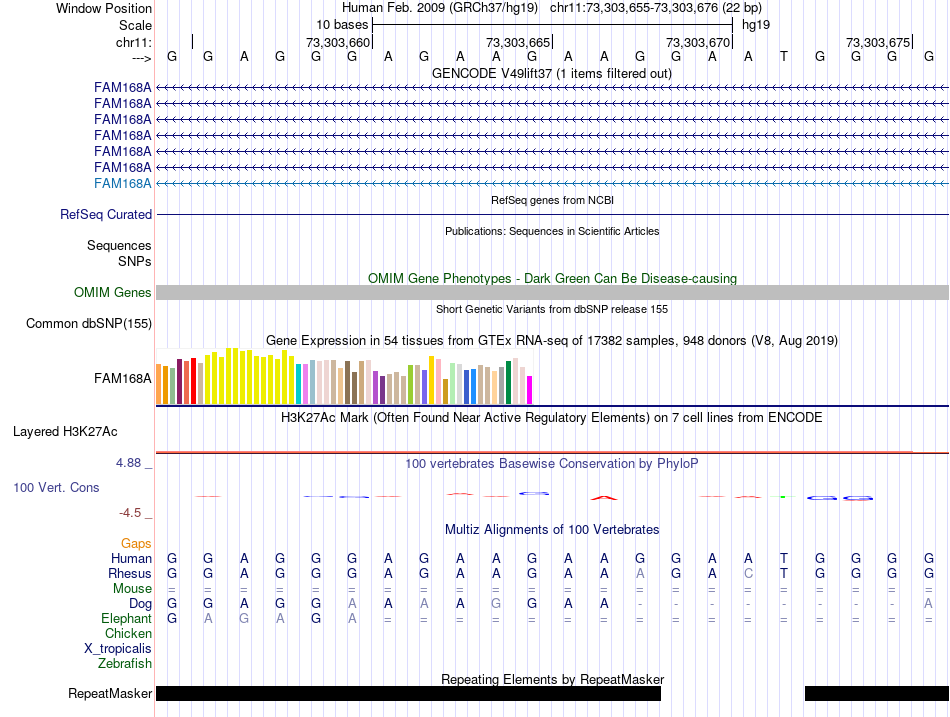Click the 73,303,660 position label
The width and height of the screenshot is (950, 717).
tap(337, 42)
